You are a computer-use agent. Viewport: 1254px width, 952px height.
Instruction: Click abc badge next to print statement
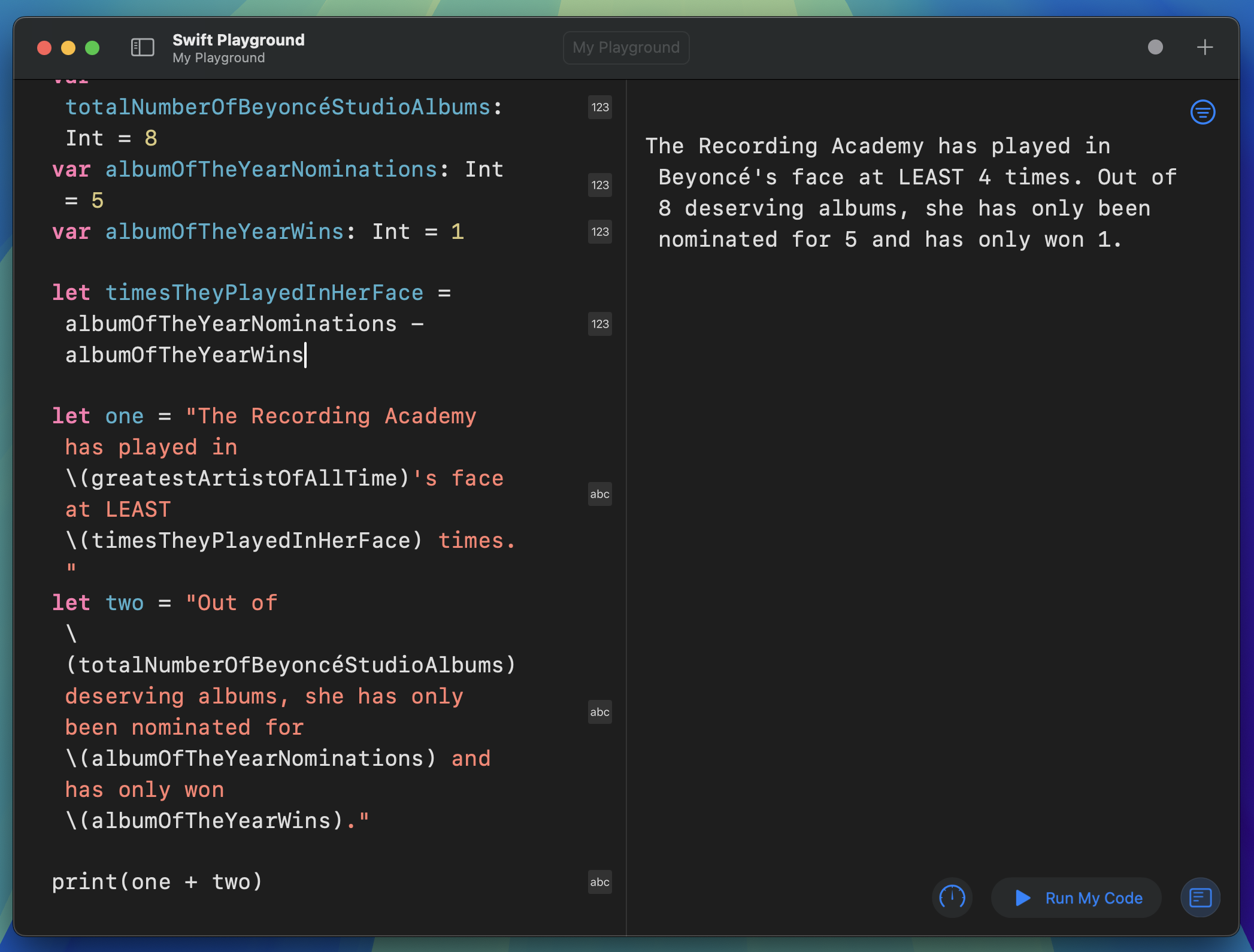point(599,882)
